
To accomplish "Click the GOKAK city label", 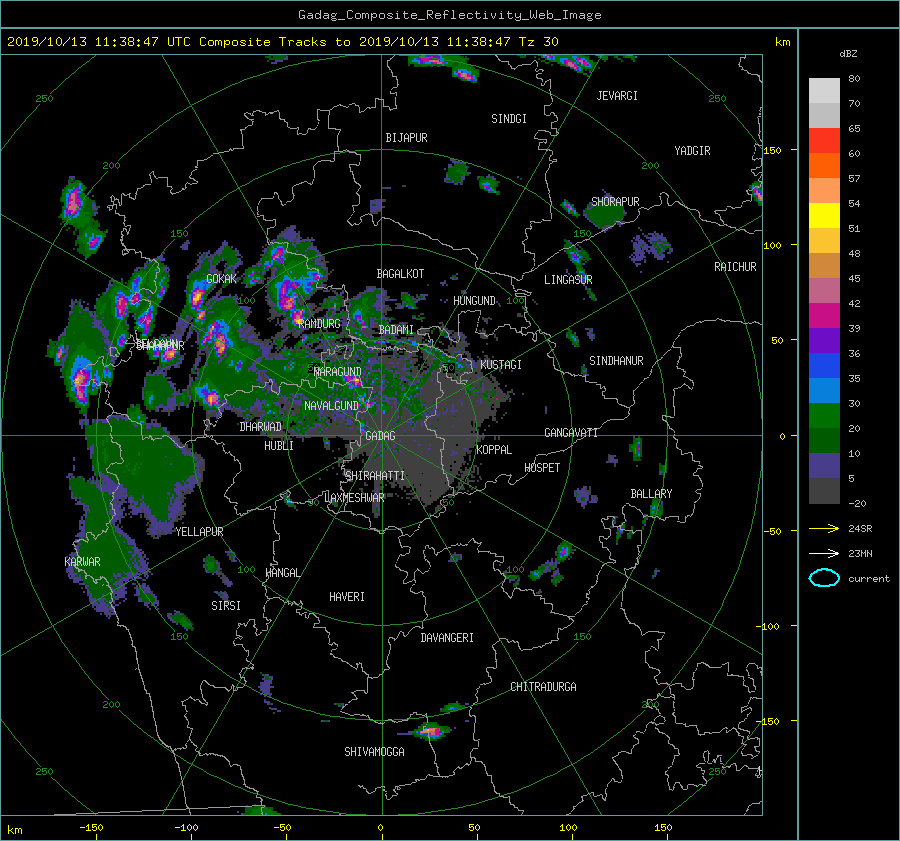I will [222, 278].
